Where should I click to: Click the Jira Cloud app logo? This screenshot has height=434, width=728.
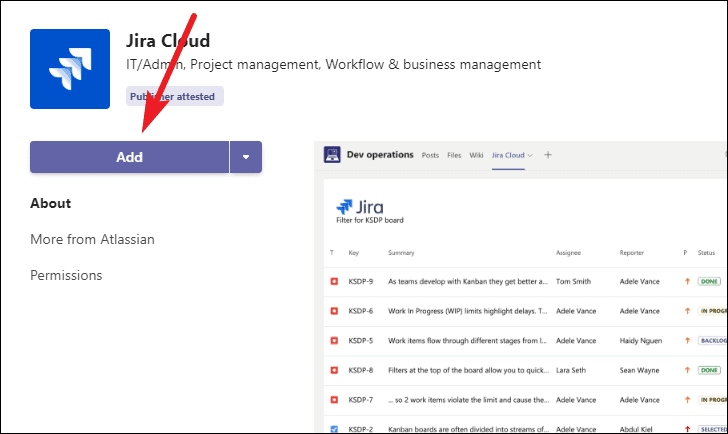point(70,69)
